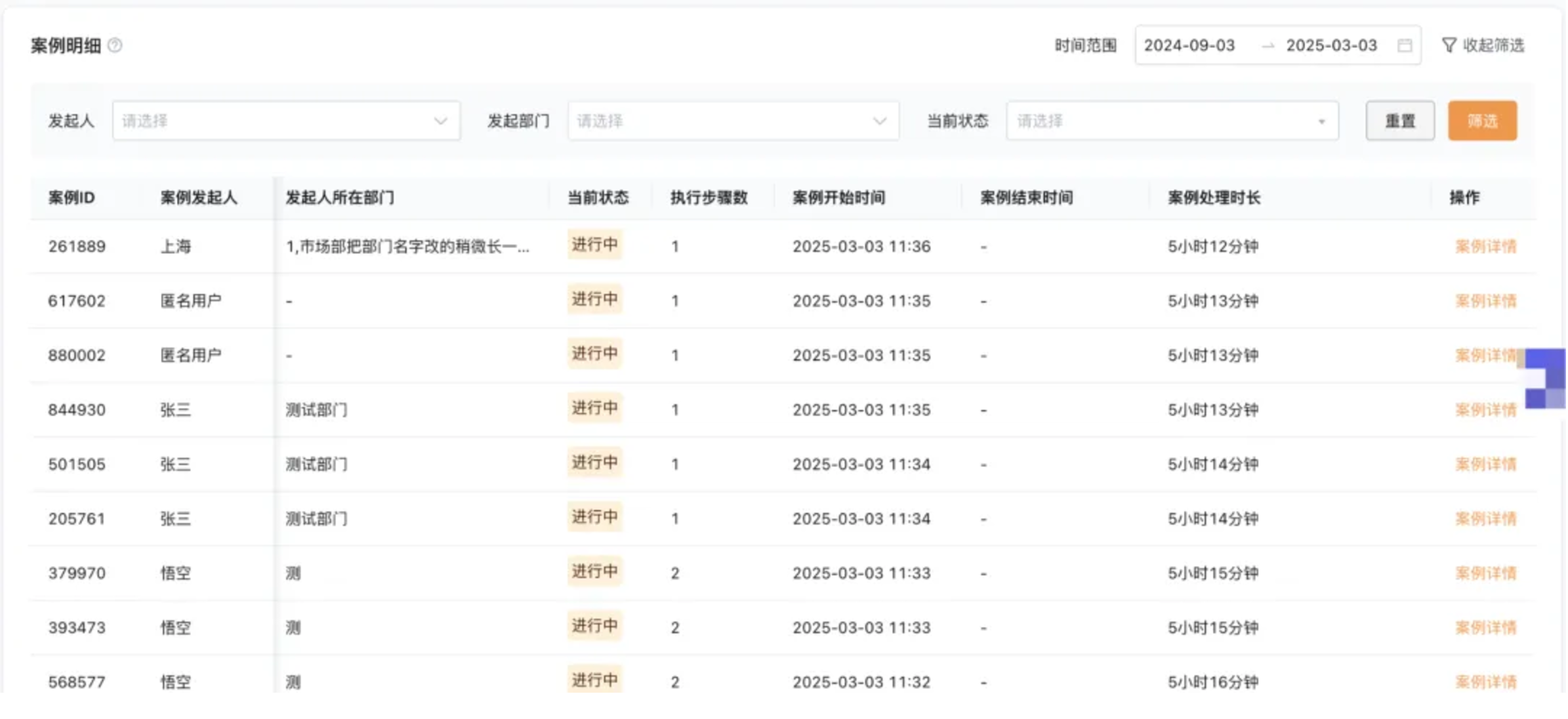
Task: Open 案例详情 for case 393473
Action: click(x=1486, y=628)
